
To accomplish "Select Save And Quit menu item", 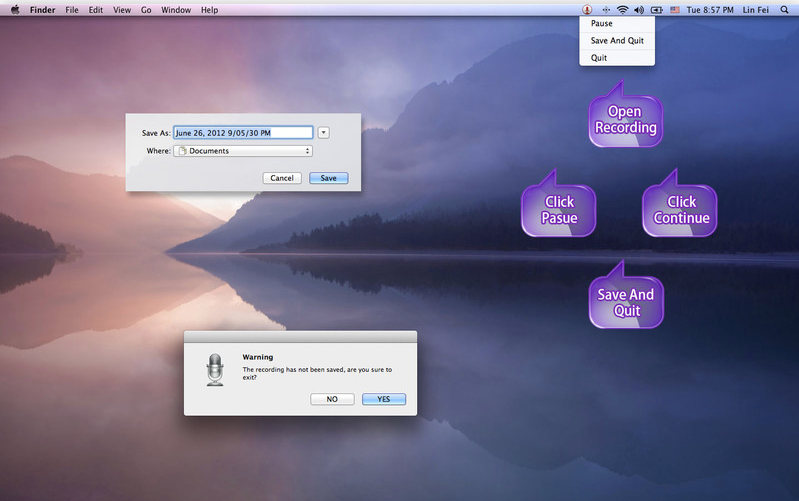I will (x=617, y=40).
